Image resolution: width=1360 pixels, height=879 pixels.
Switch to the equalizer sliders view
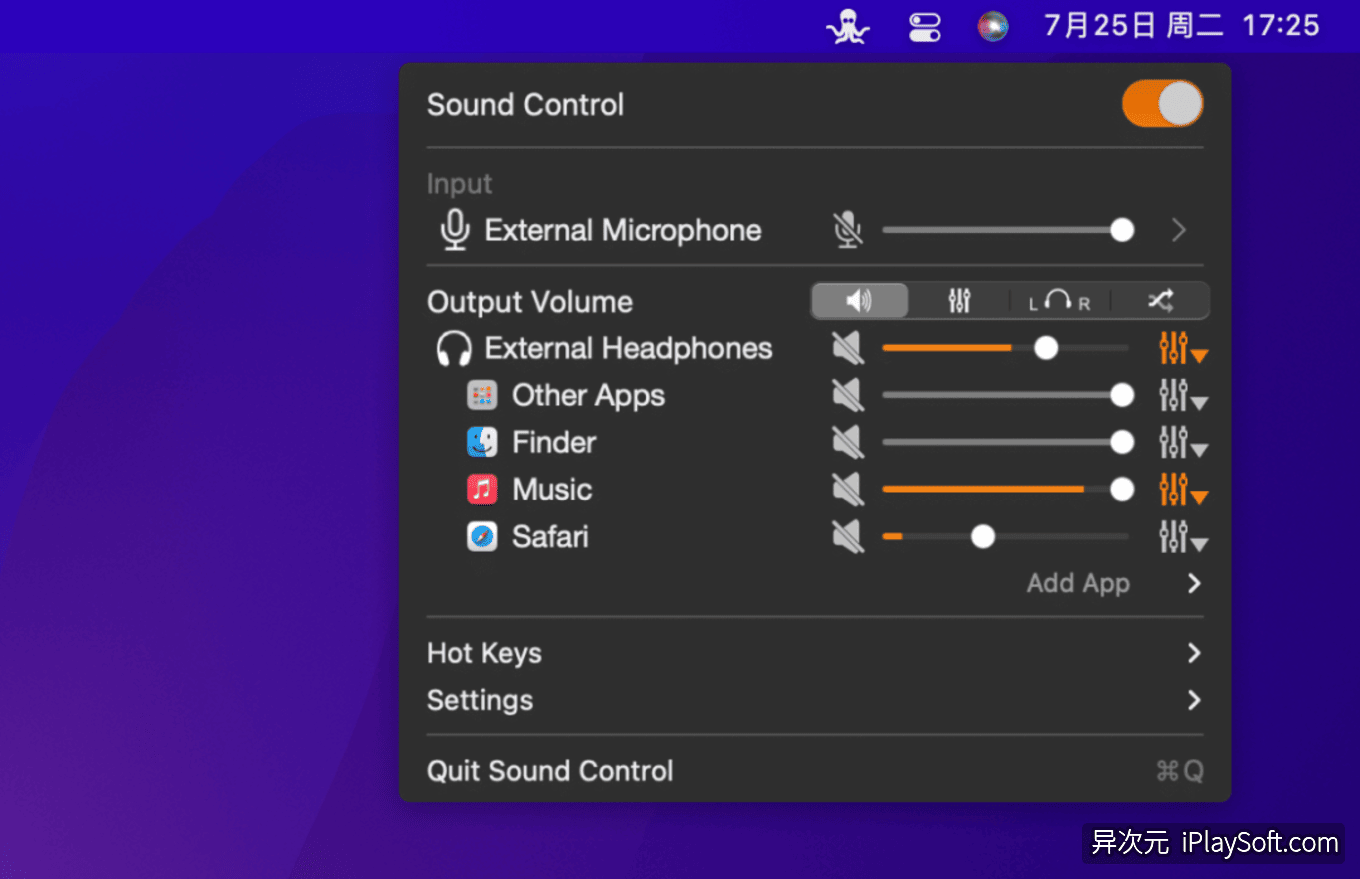click(x=958, y=300)
